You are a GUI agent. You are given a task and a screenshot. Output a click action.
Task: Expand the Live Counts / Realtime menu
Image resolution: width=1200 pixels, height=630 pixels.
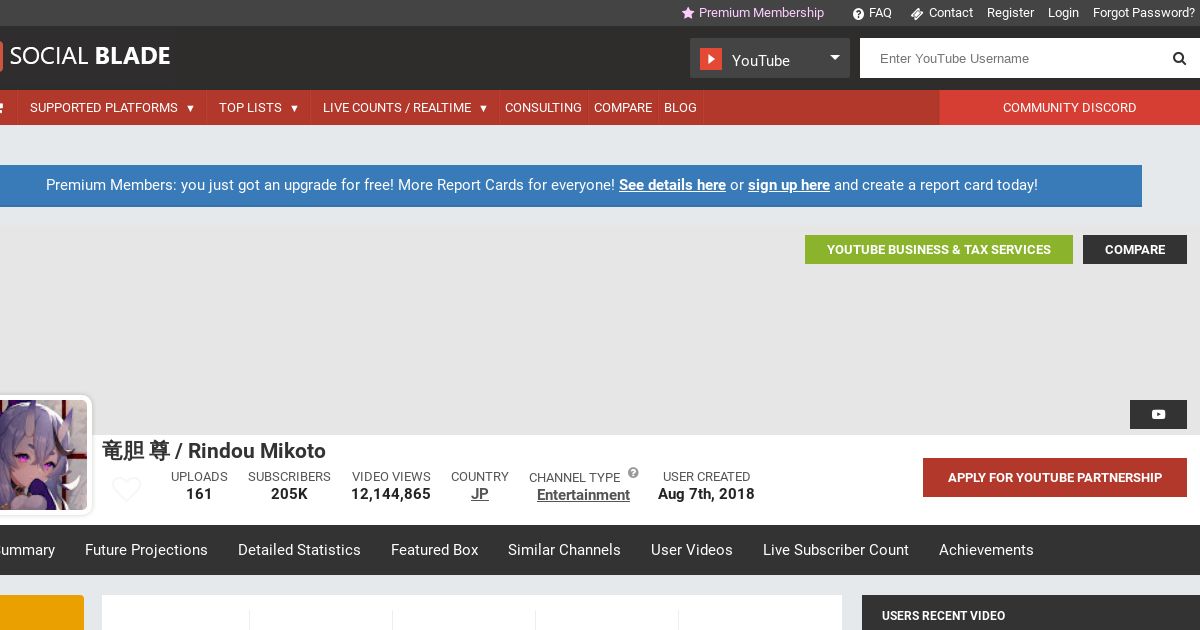405,108
